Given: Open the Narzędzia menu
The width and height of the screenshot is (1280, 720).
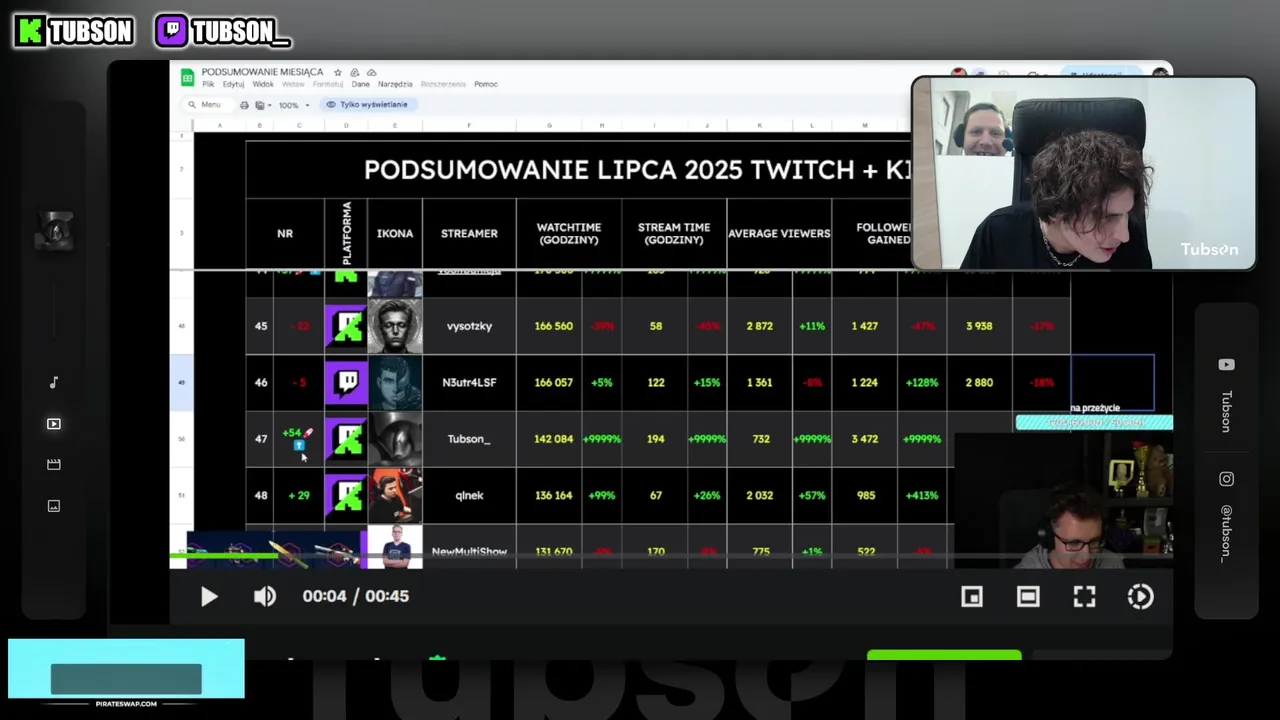Looking at the screenshot, I should pos(395,84).
